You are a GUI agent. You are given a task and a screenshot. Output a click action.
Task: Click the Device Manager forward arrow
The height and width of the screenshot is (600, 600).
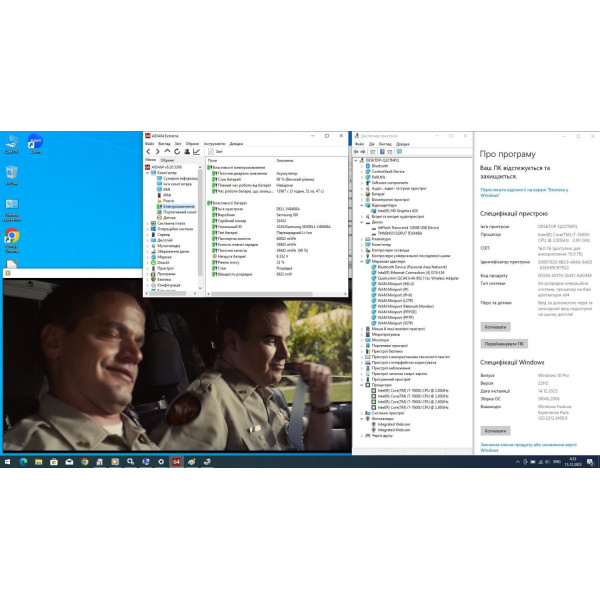pyautogui.click(x=363, y=152)
